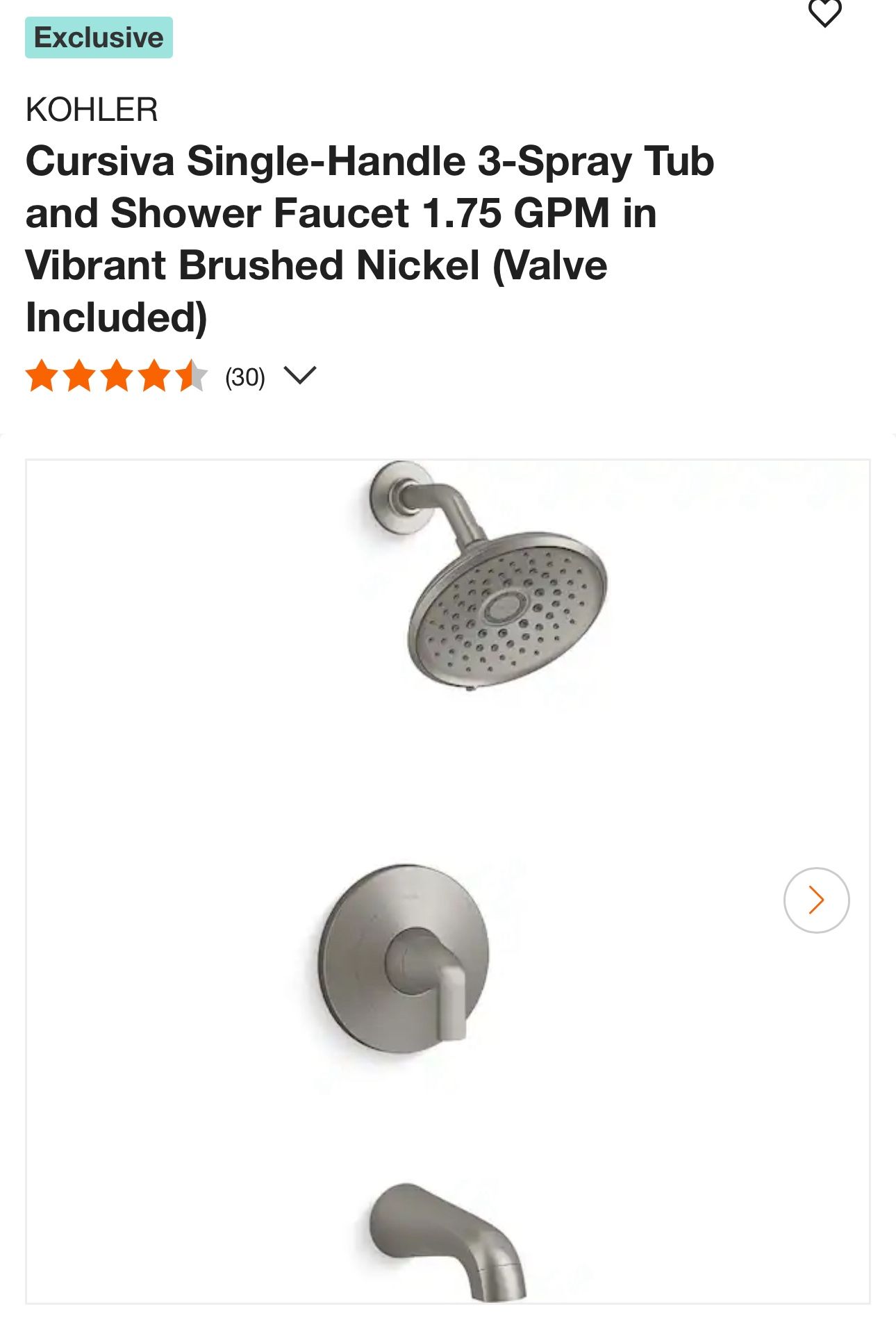Tap the tub spout in product image
The width and height of the screenshot is (896, 1320).
pyautogui.click(x=447, y=1241)
